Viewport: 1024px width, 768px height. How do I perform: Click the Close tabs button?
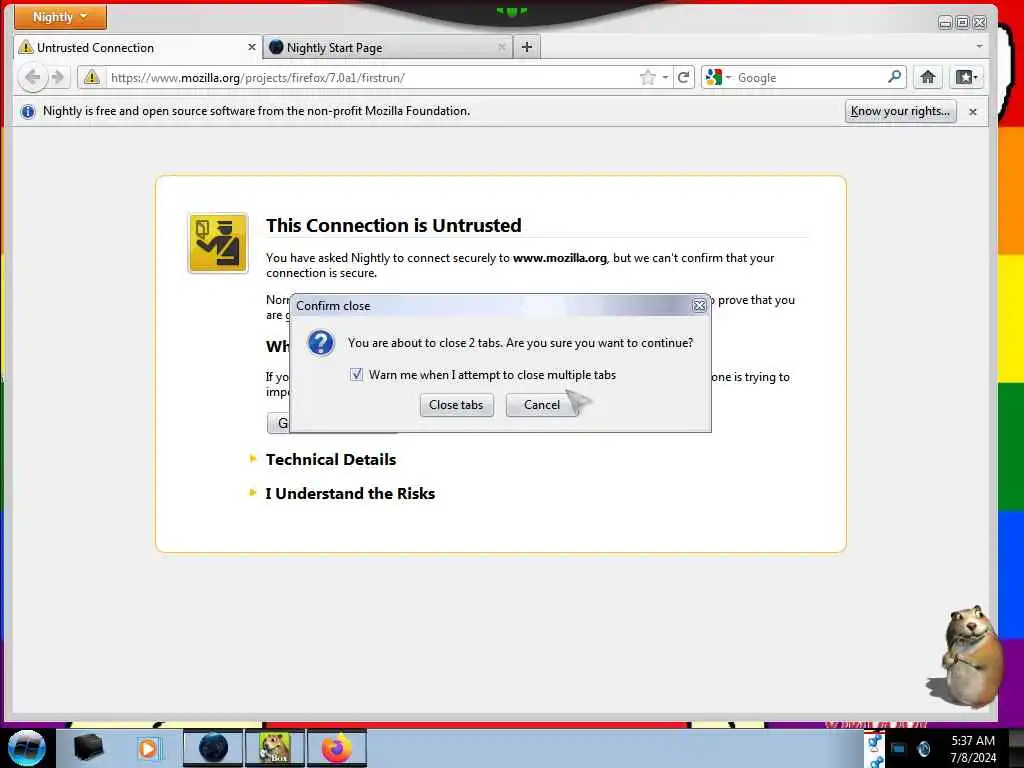456,405
